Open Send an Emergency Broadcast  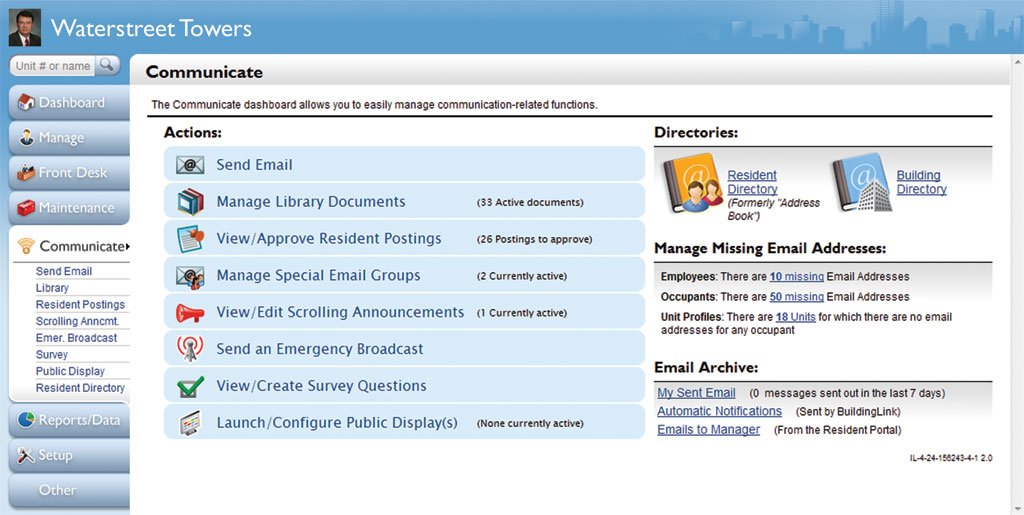click(404, 349)
